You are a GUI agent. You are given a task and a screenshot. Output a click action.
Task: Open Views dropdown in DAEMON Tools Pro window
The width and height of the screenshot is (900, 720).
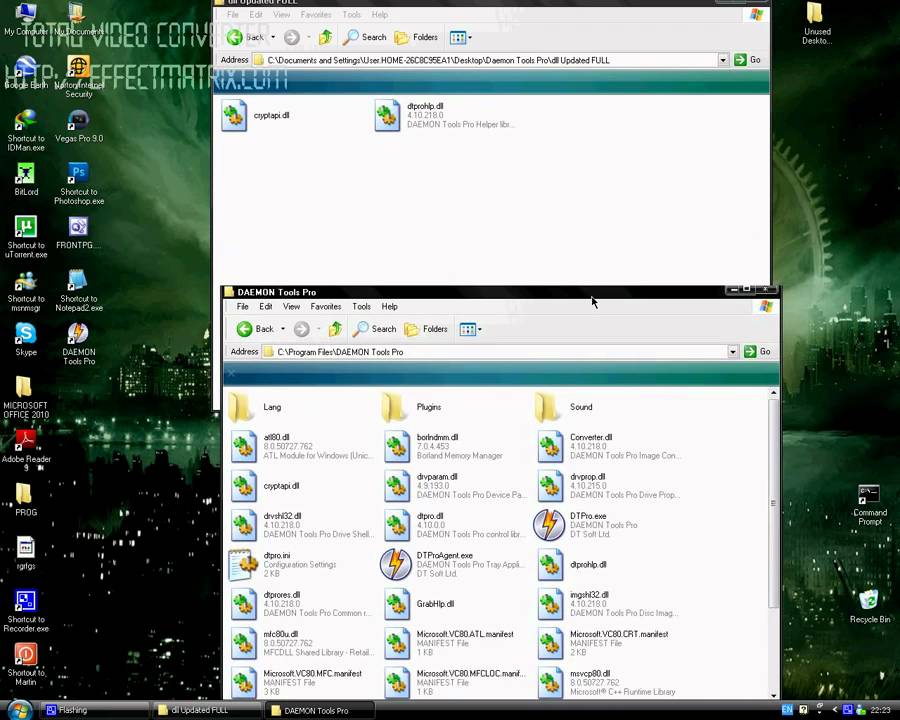pyautogui.click(x=470, y=329)
